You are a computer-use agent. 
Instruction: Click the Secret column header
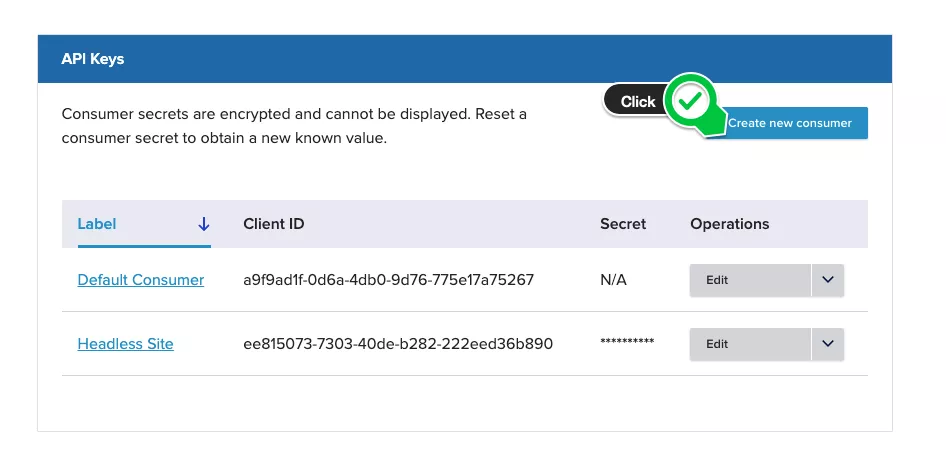[x=623, y=224]
